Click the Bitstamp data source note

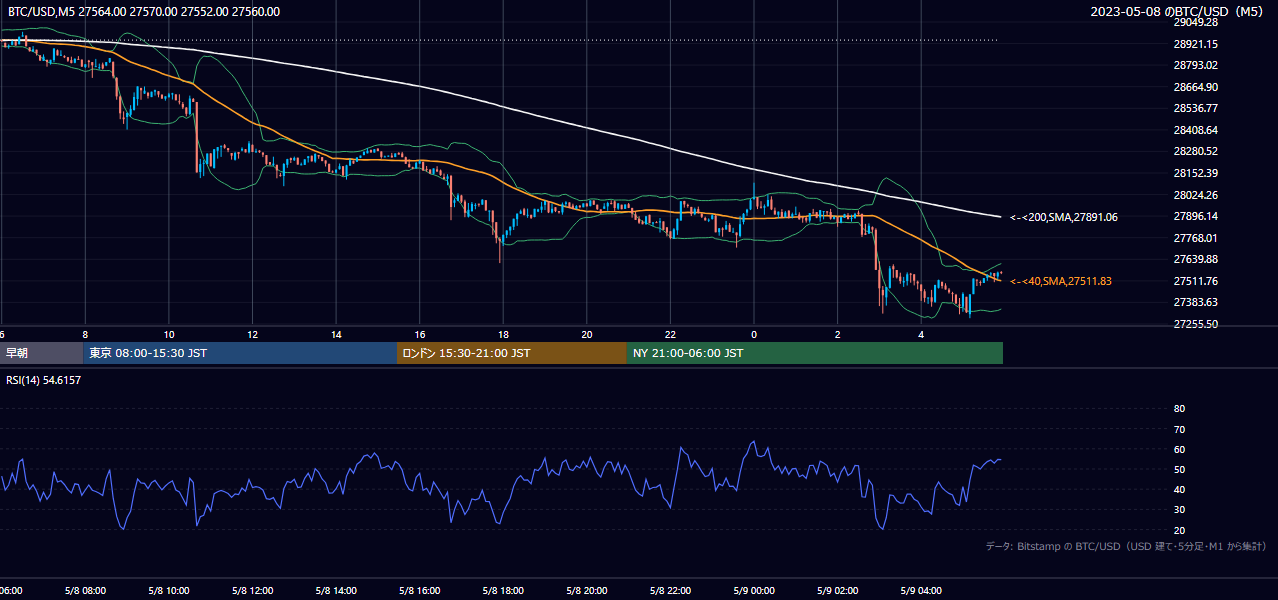click(1126, 547)
